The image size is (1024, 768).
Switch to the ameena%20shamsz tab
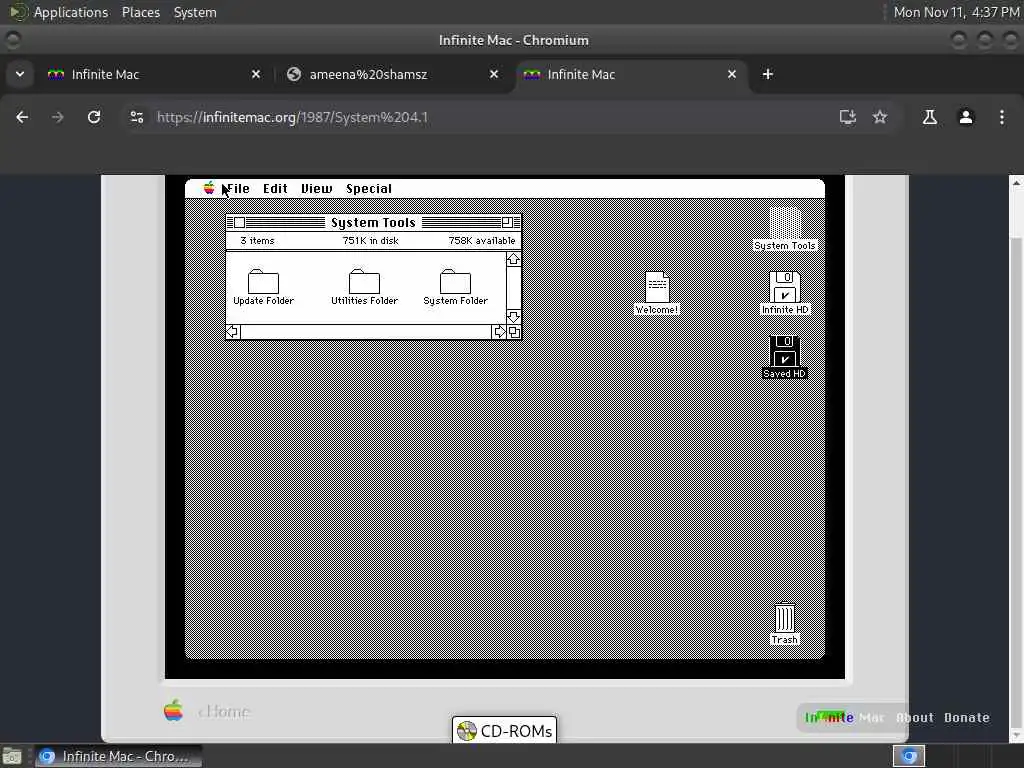[x=394, y=74]
